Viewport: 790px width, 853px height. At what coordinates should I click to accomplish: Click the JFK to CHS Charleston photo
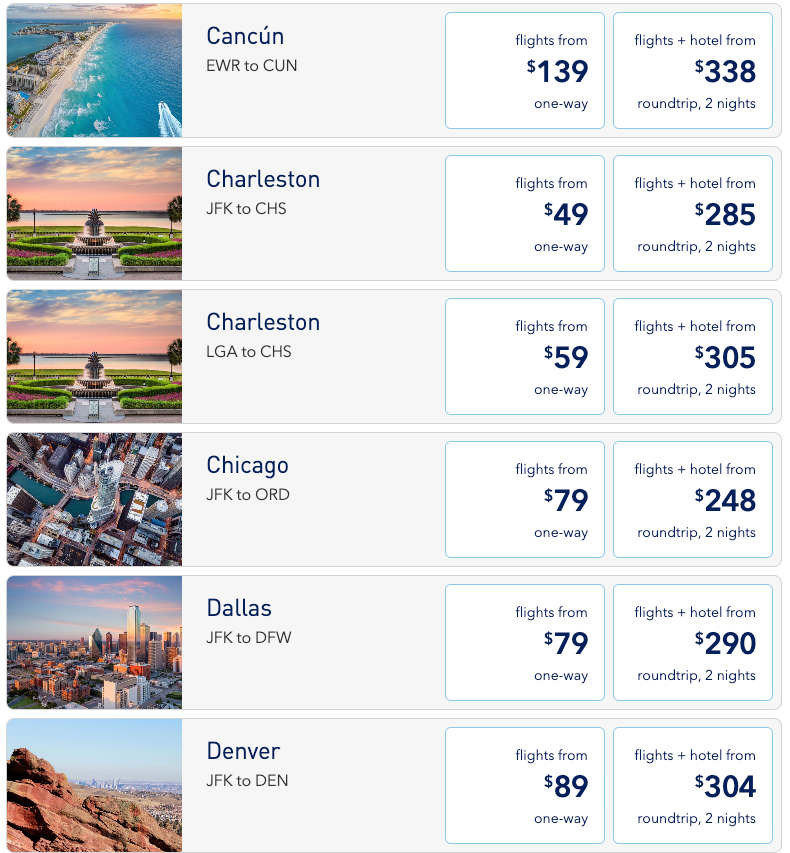pos(94,213)
